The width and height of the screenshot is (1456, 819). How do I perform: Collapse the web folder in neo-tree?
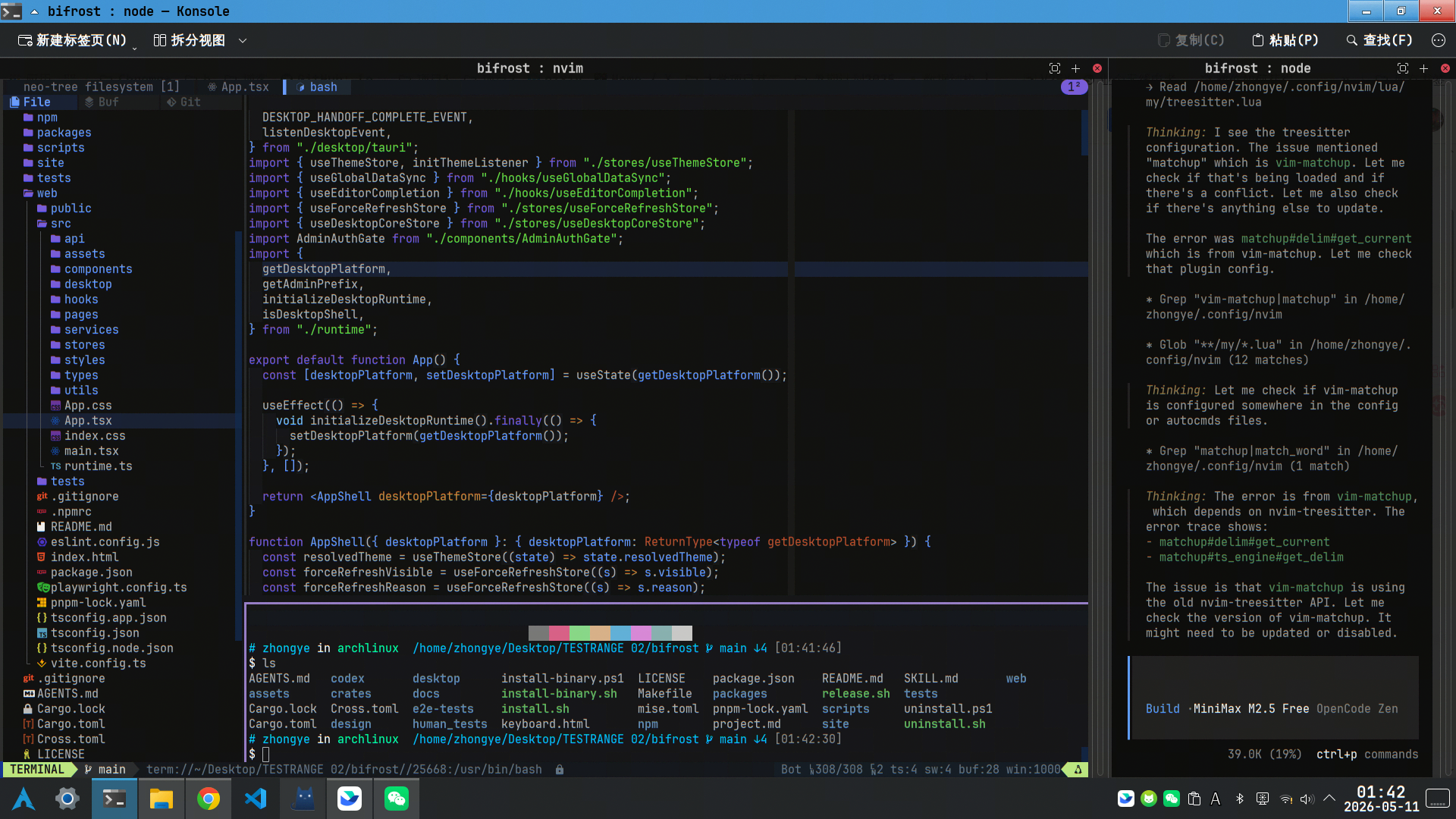coord(40,193)
